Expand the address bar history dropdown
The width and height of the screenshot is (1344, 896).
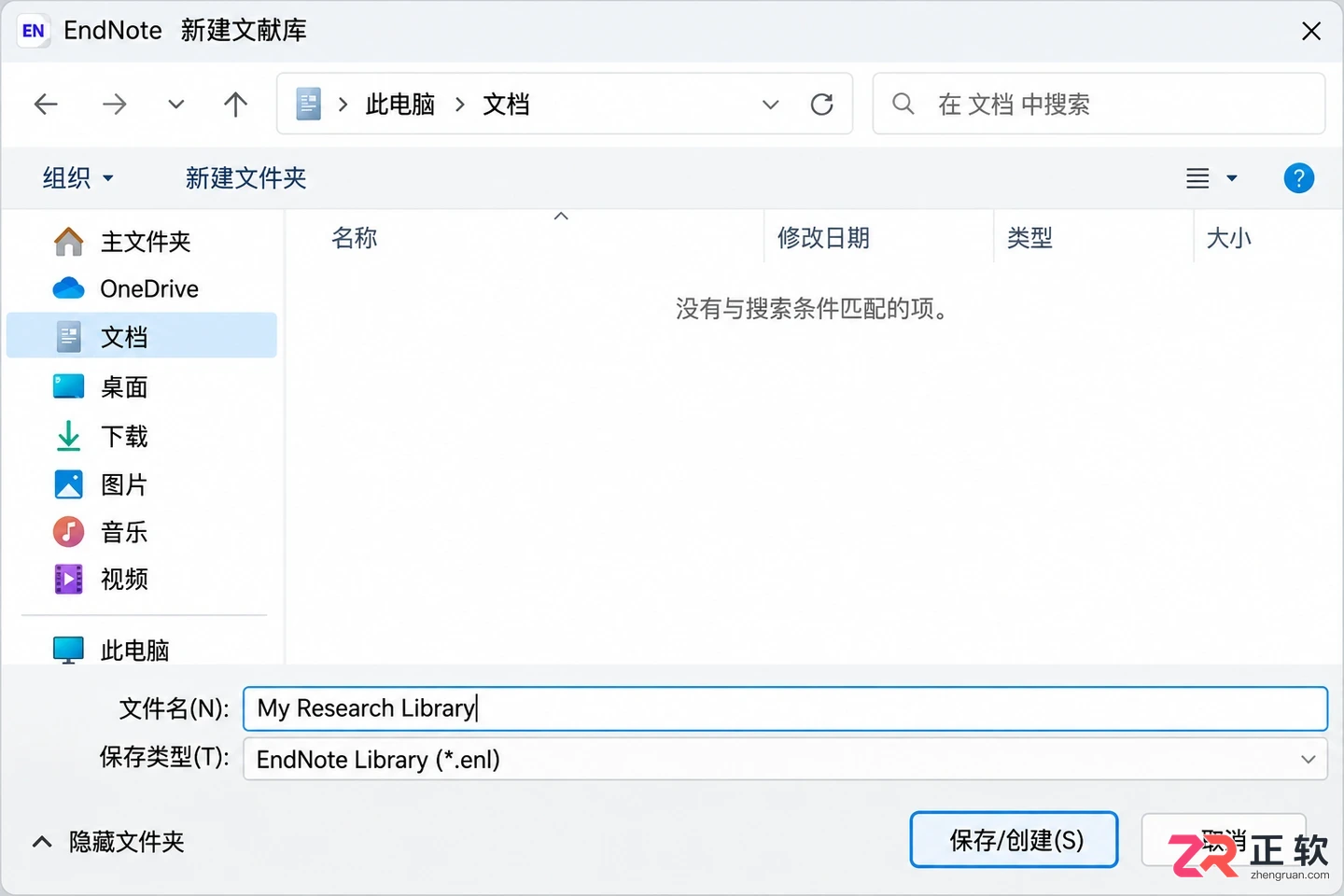[x=770, y=105]
